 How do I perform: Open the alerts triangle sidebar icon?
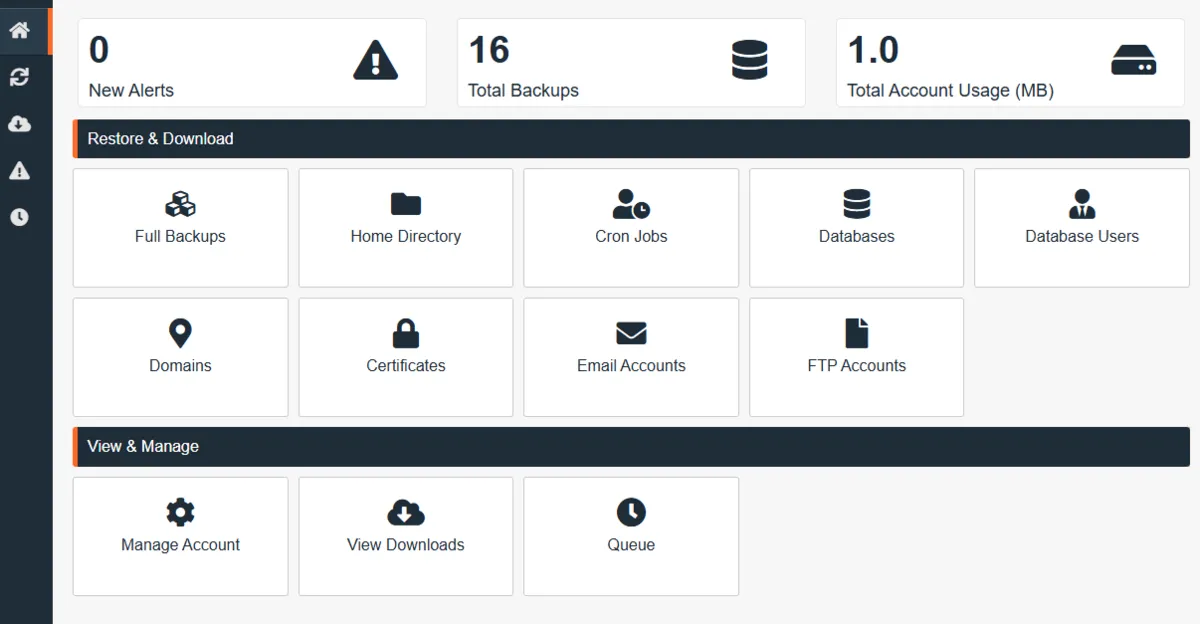[19, 171]
